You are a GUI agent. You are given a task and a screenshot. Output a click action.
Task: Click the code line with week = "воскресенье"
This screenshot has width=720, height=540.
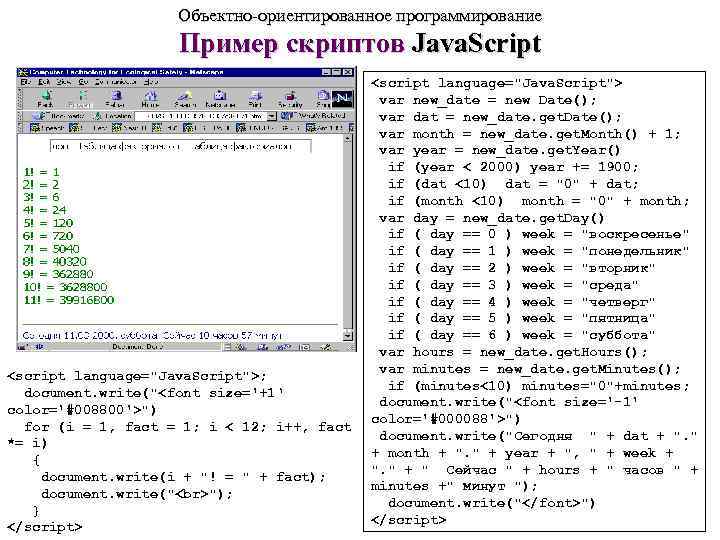point(538,234)
